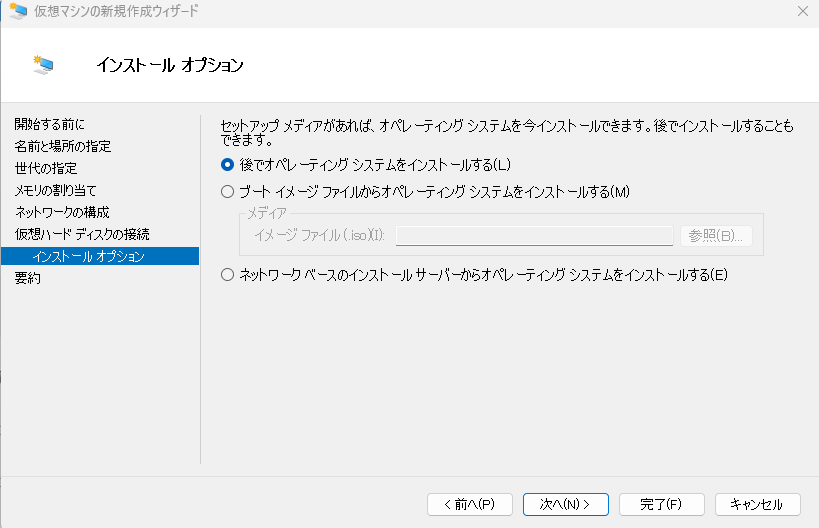Select 後でオペレーティング システムをインストールする radio button
The height and width of the screenshot is (528, 819).
click(x=227, y=164)
